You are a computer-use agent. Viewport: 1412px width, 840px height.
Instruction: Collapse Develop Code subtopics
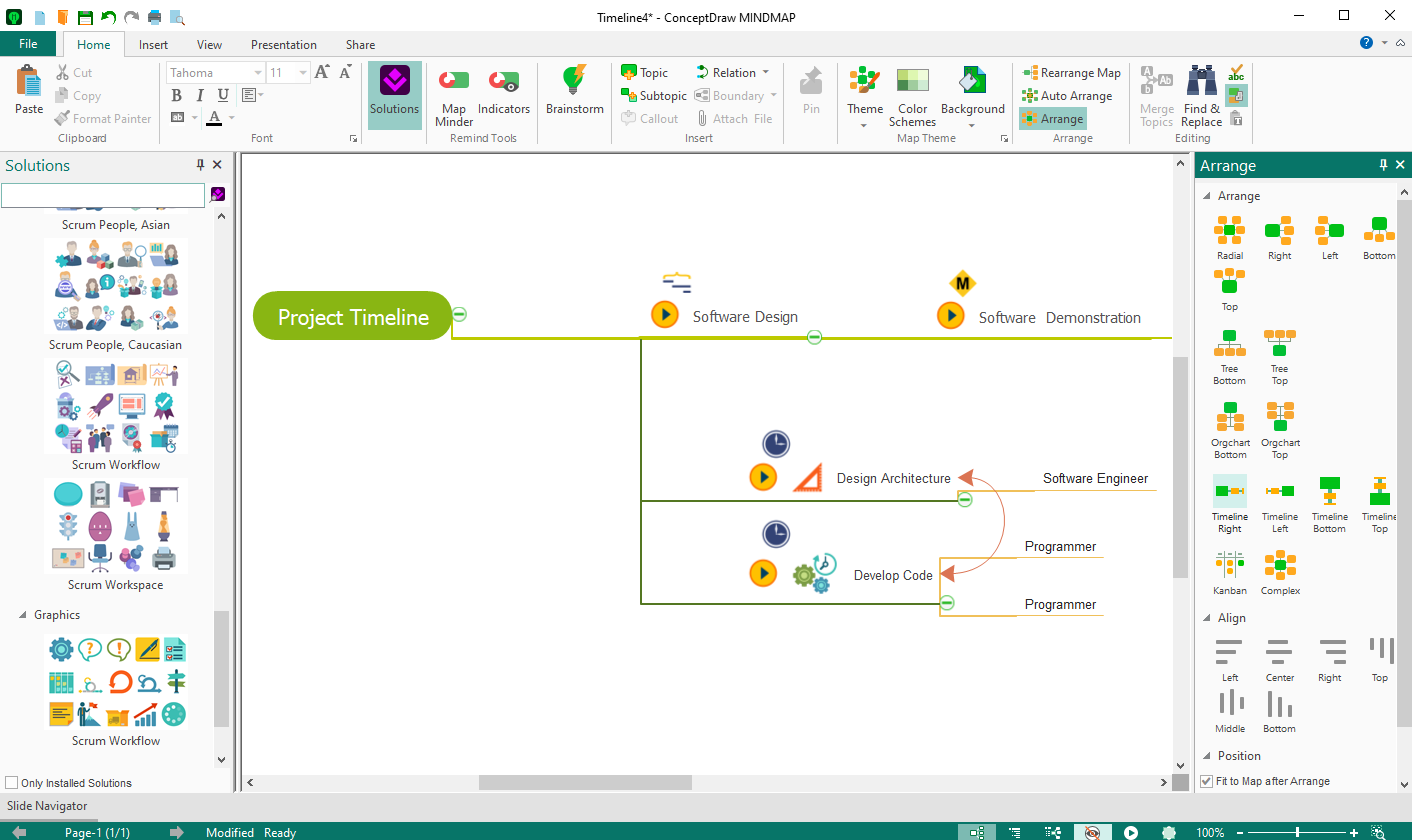pyautogui.click(x=946, y=602)
